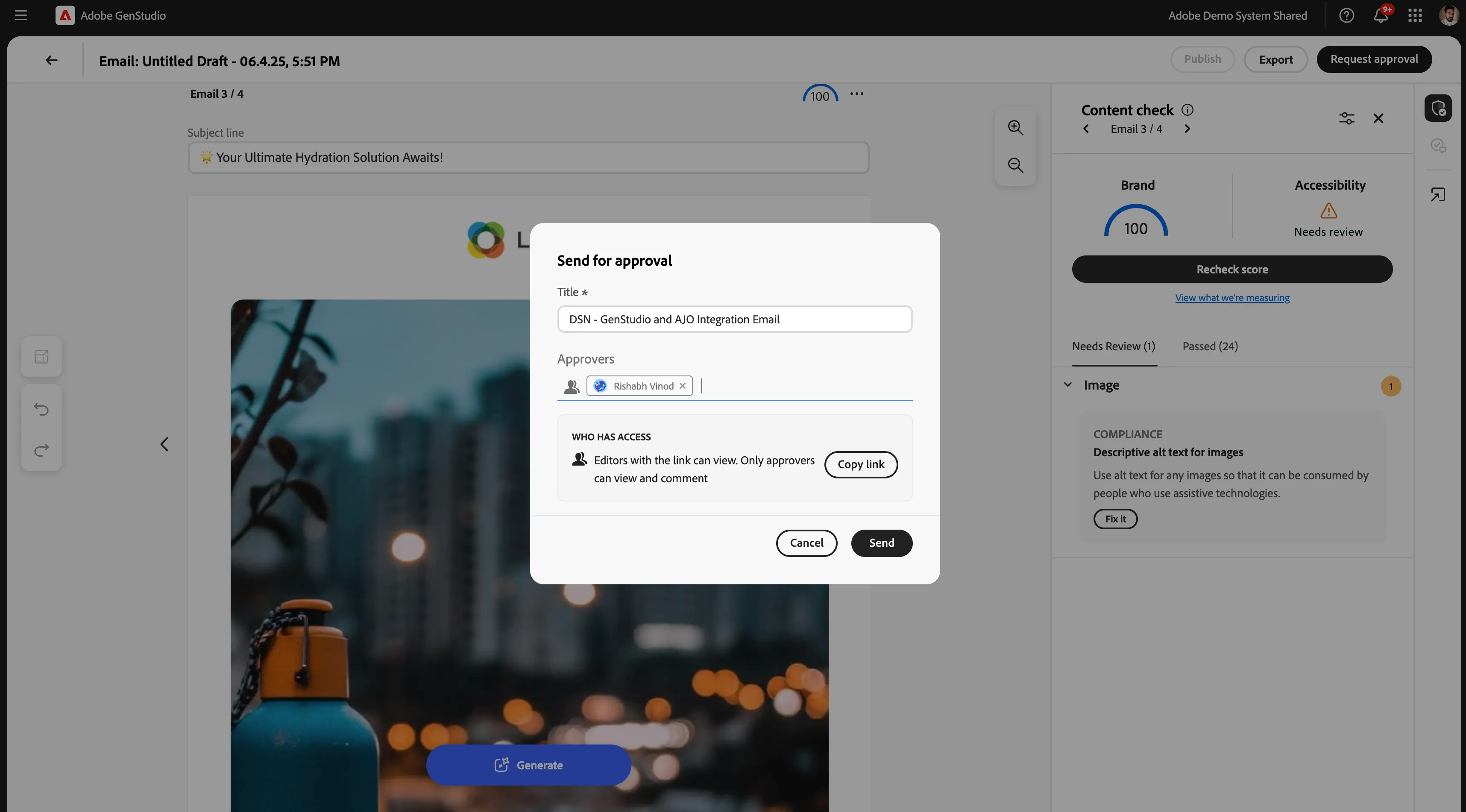
Task: Click the Generate button
Action: point(528,765)
